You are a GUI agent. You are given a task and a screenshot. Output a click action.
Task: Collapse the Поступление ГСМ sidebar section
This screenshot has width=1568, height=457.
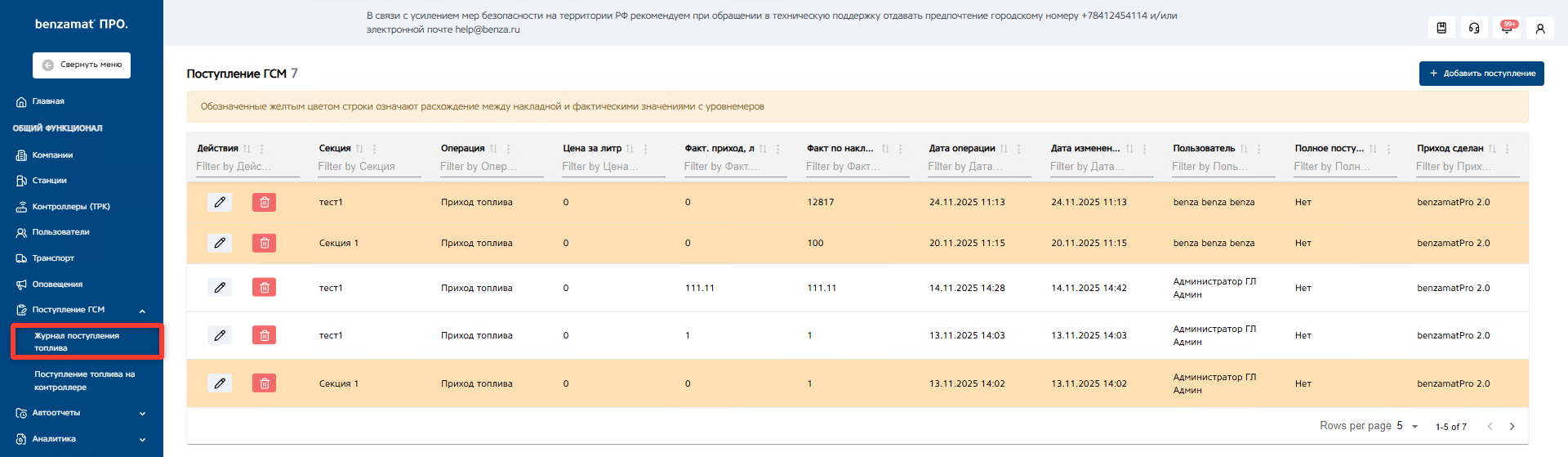pos(142,311)
